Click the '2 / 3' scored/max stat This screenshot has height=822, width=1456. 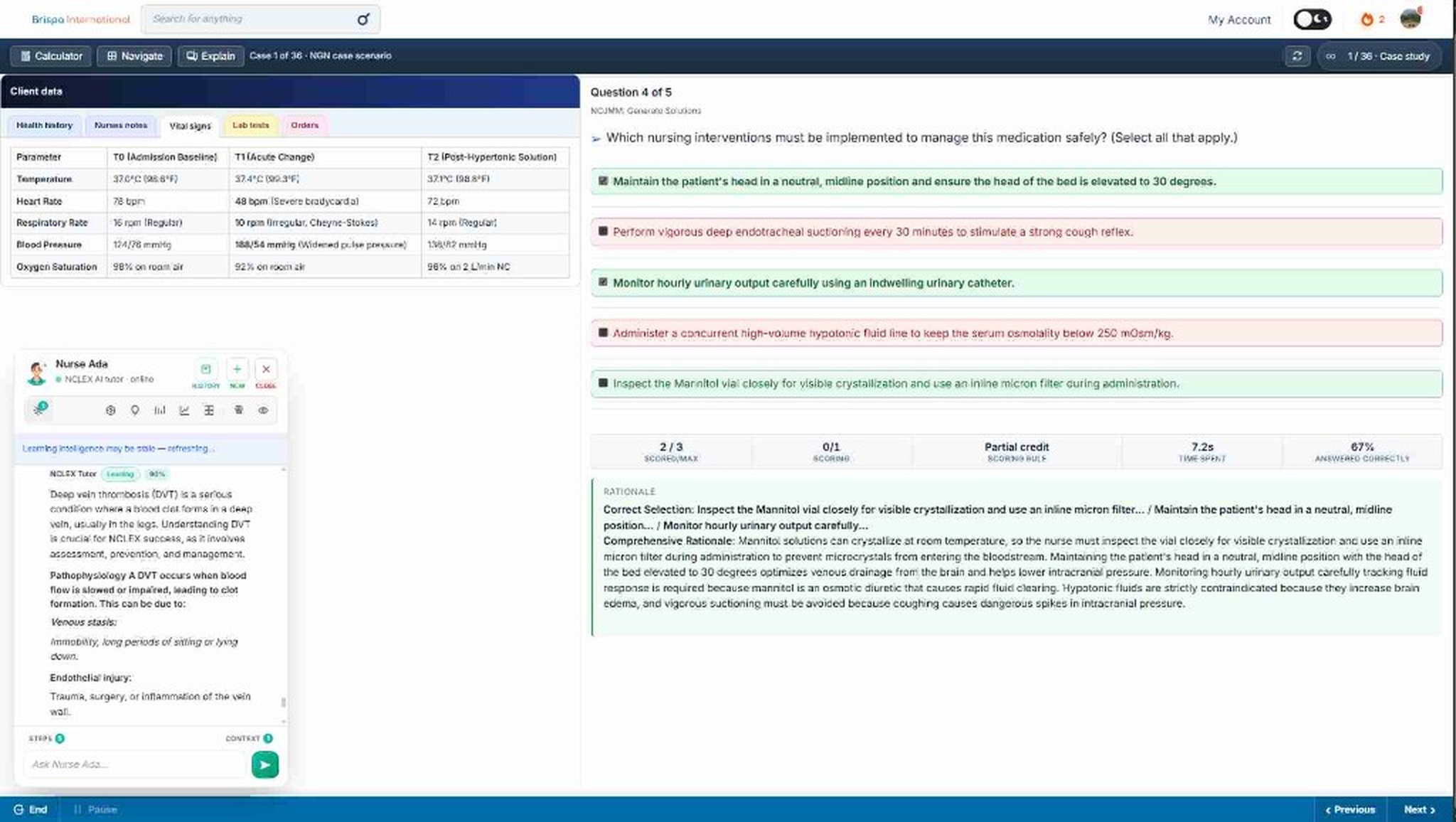tap(671, 452)
